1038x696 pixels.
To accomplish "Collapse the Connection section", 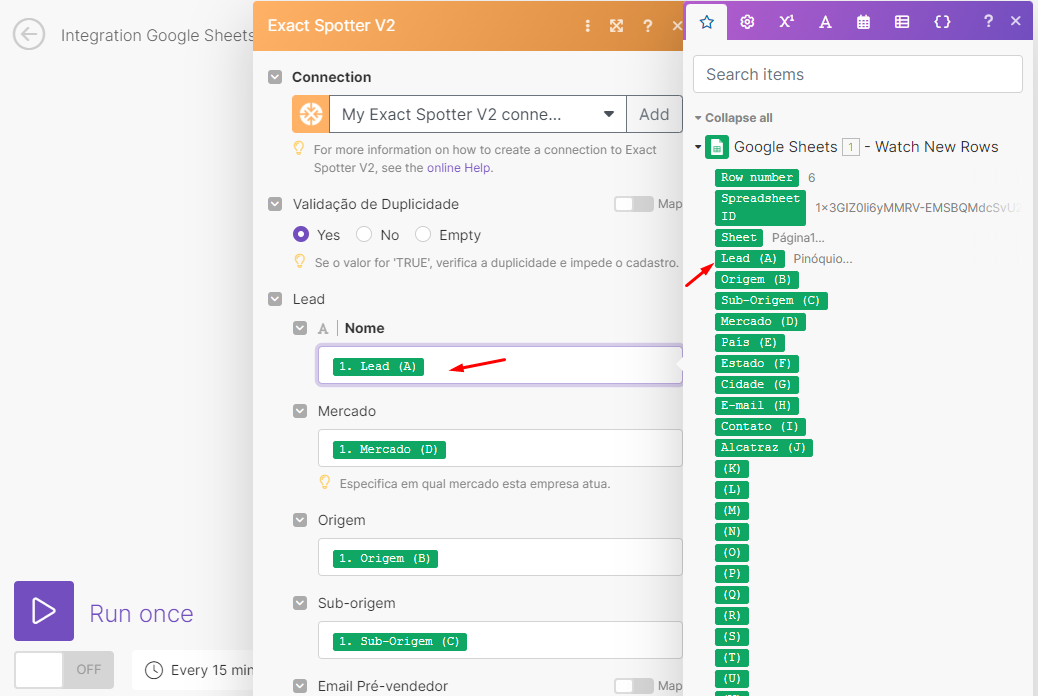I will [275, 77].
